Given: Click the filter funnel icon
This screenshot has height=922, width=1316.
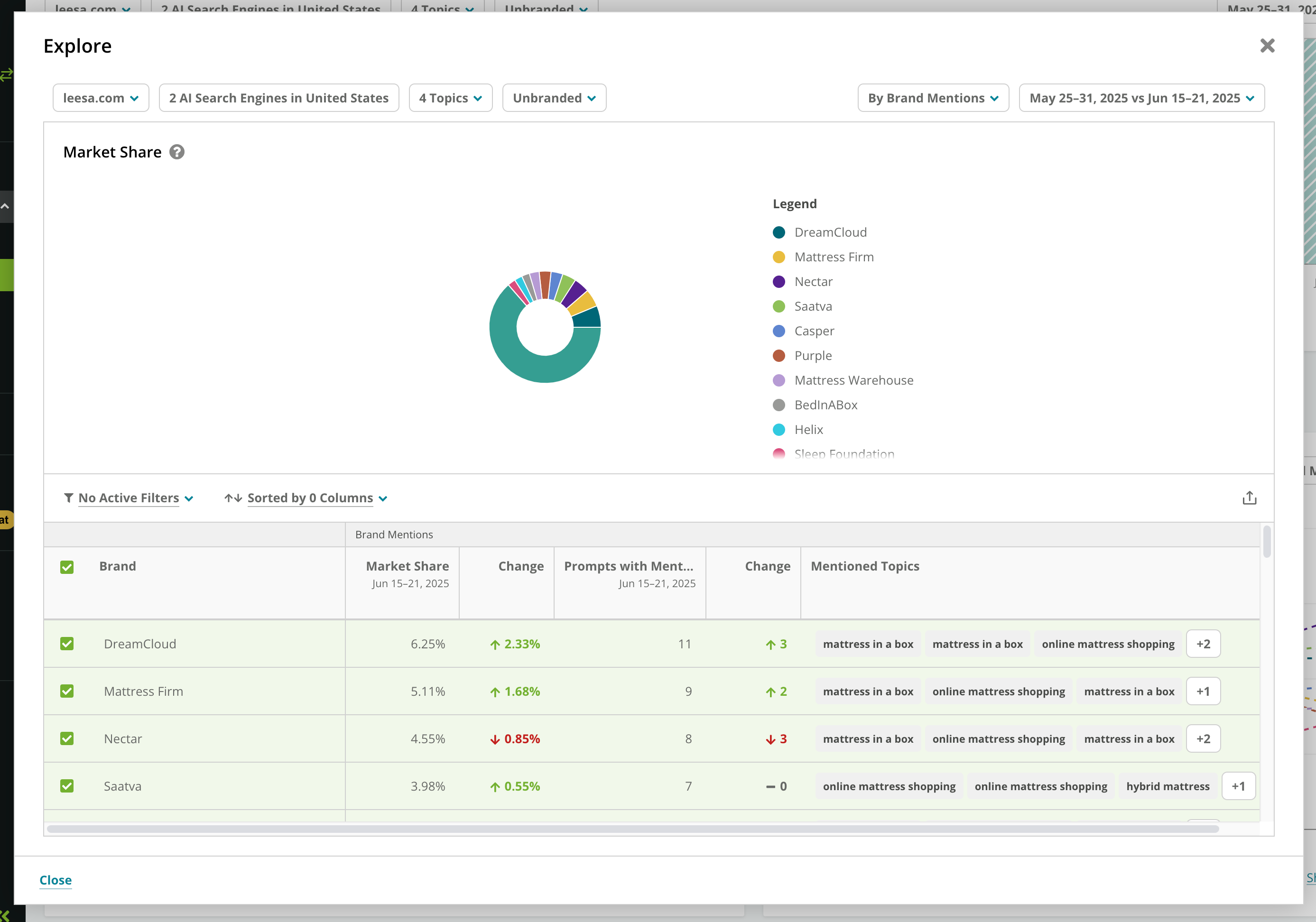Looking at the screenshot, I should [69, 498].
